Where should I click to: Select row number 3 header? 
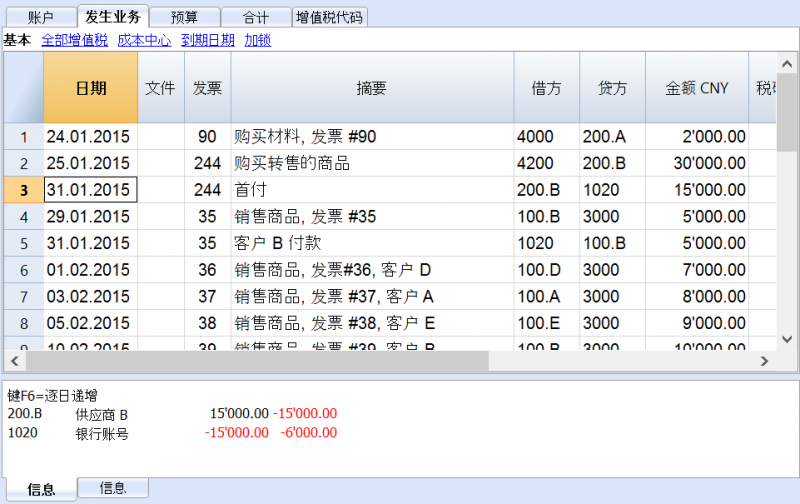24,190
